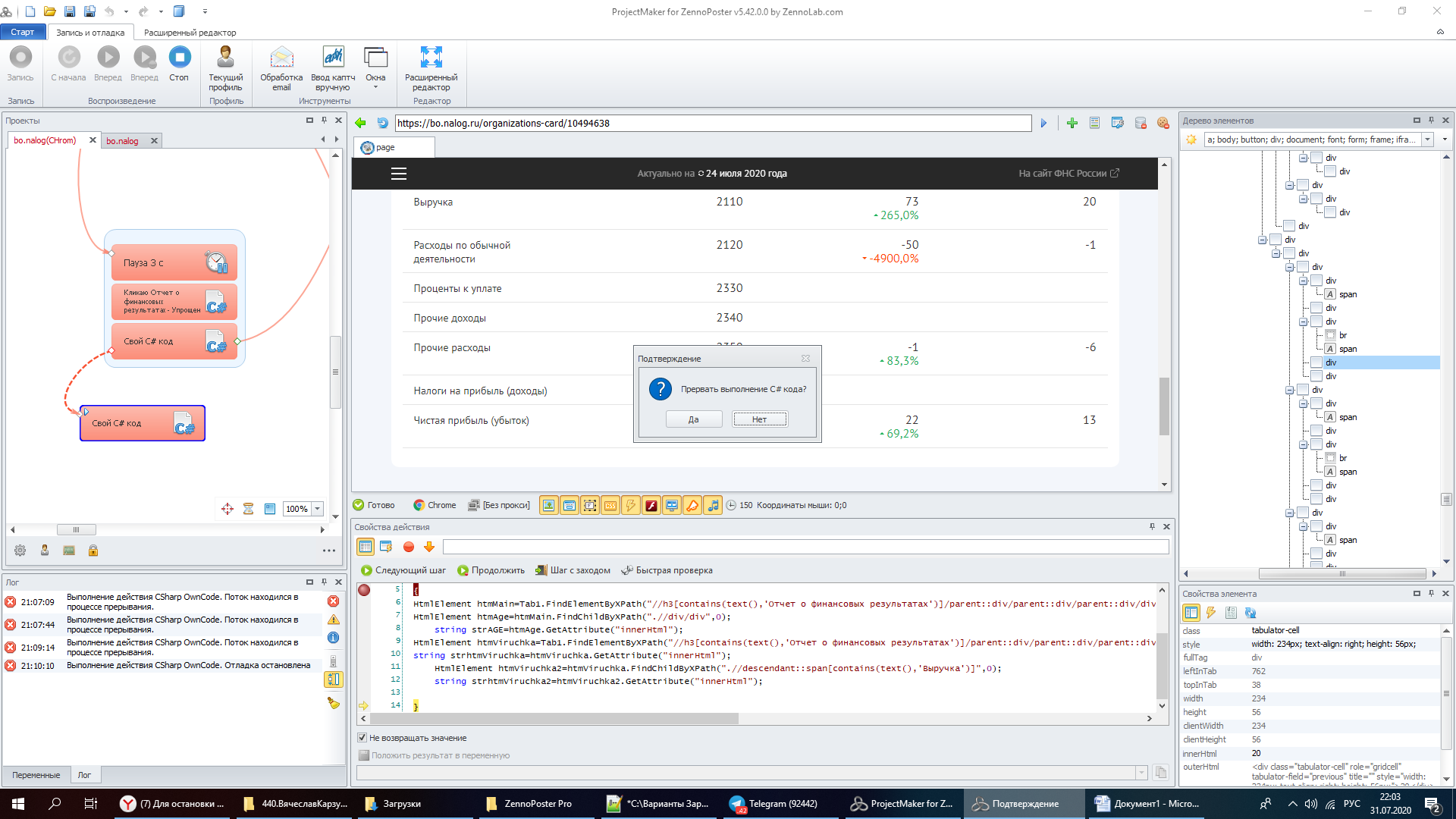The width and height of the screenshot is (1456, 819).
Task: Toggle the Не возвращать значение checkbox
Action: coord(362,738)
